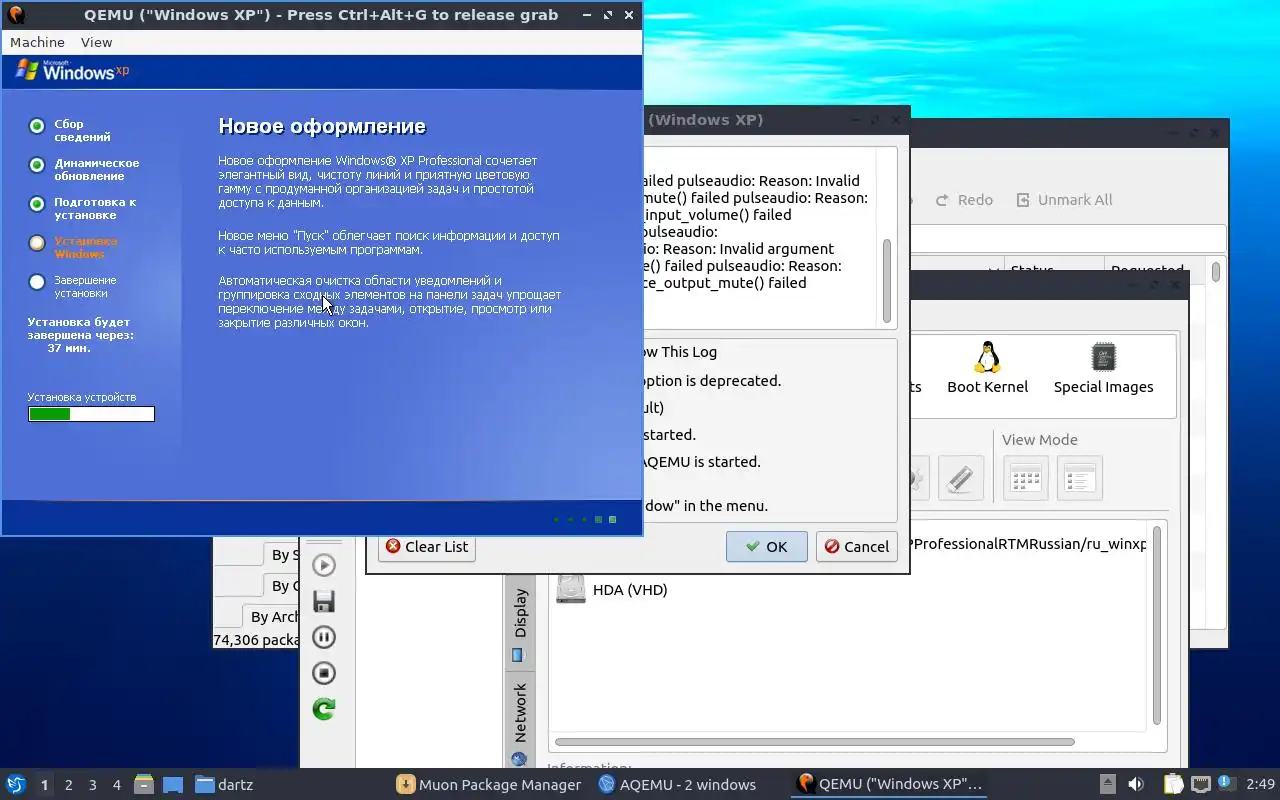The image size is (1280, 800).
Task: Click the log text scrollbar in the dialog
Action: (x=886, y=280)
